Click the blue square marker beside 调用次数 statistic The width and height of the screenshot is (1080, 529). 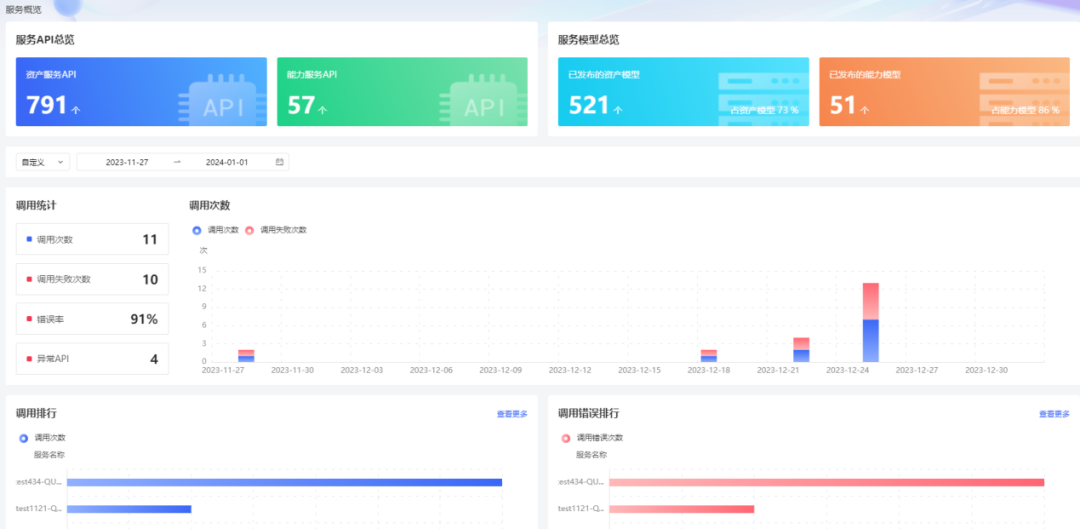(x=29, y=239)
